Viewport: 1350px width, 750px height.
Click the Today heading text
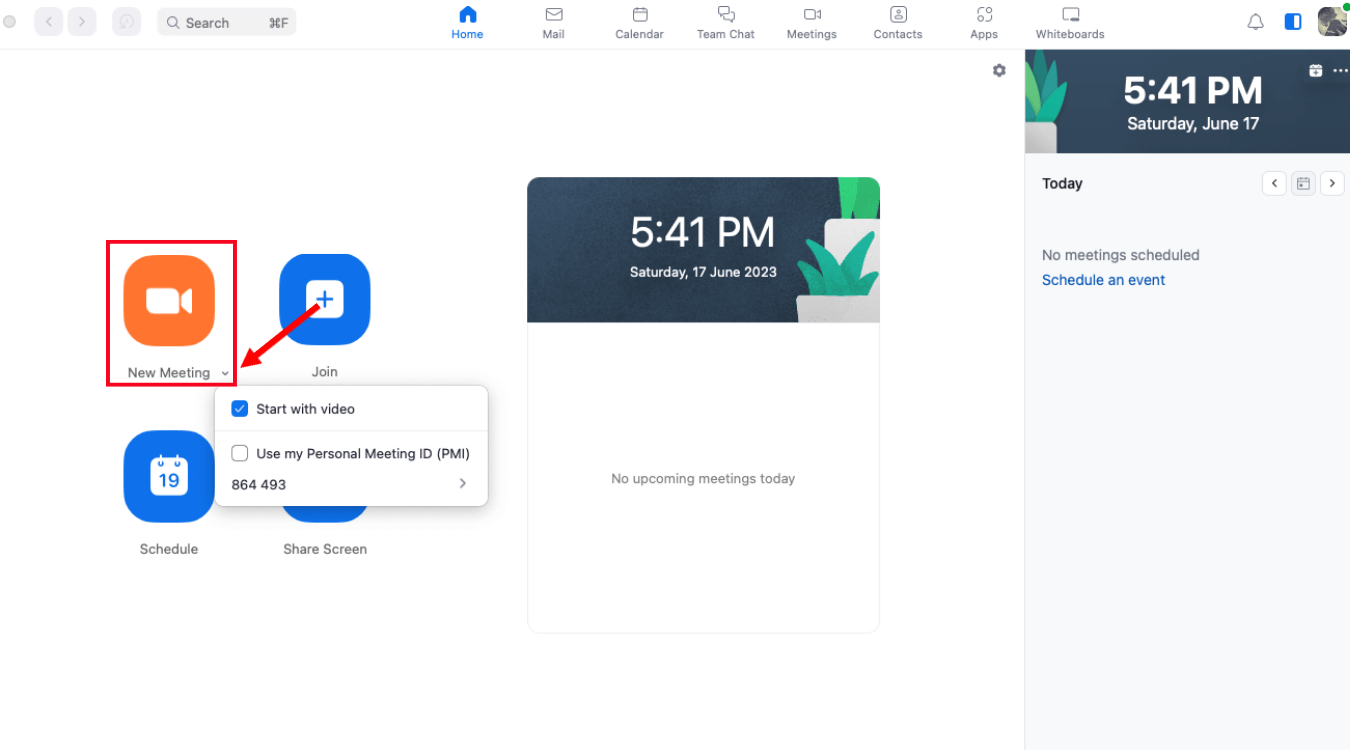1062,183
